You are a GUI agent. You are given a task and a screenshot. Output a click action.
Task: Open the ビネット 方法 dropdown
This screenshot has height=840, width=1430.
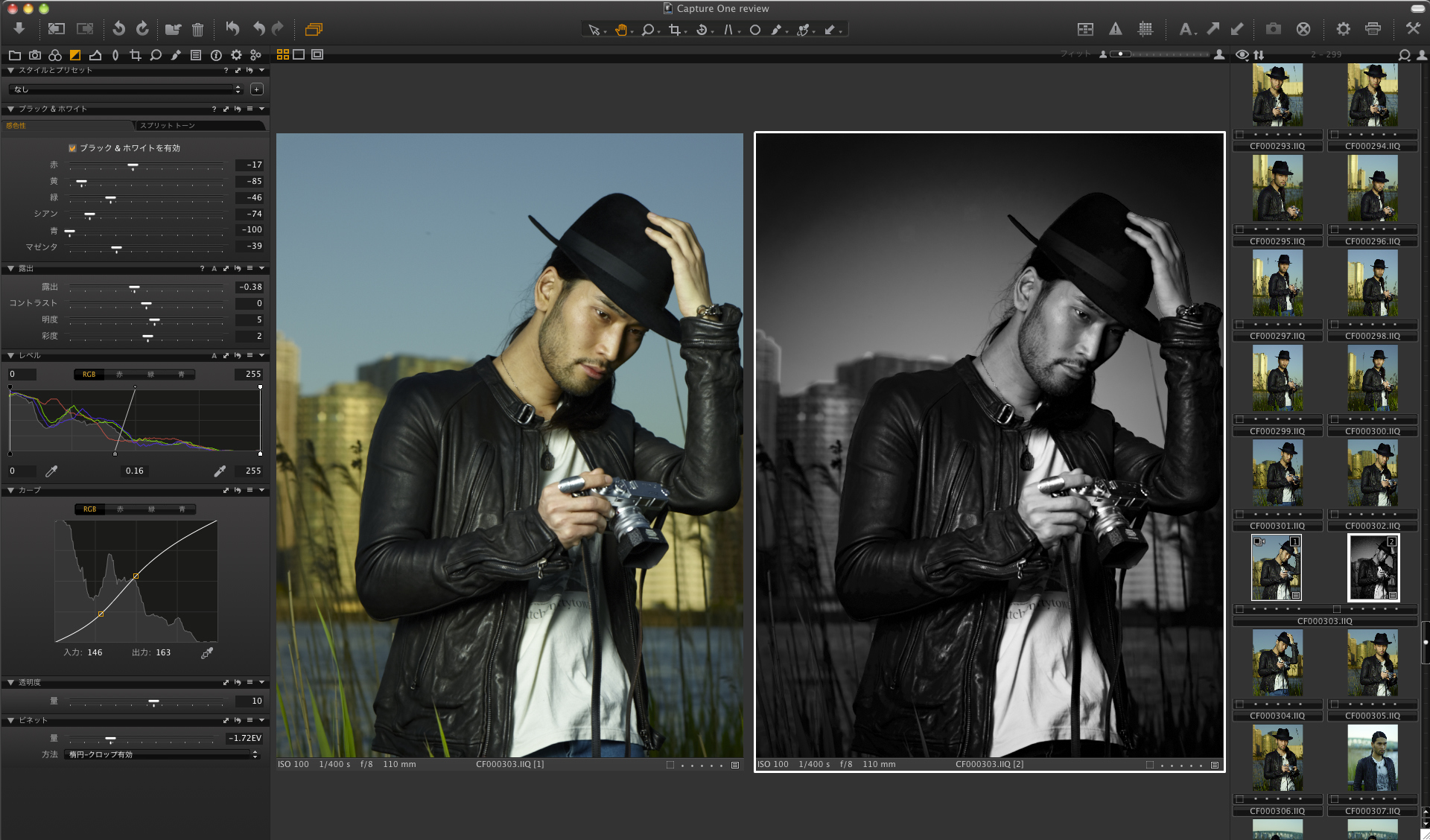click(x=162, y=754)
